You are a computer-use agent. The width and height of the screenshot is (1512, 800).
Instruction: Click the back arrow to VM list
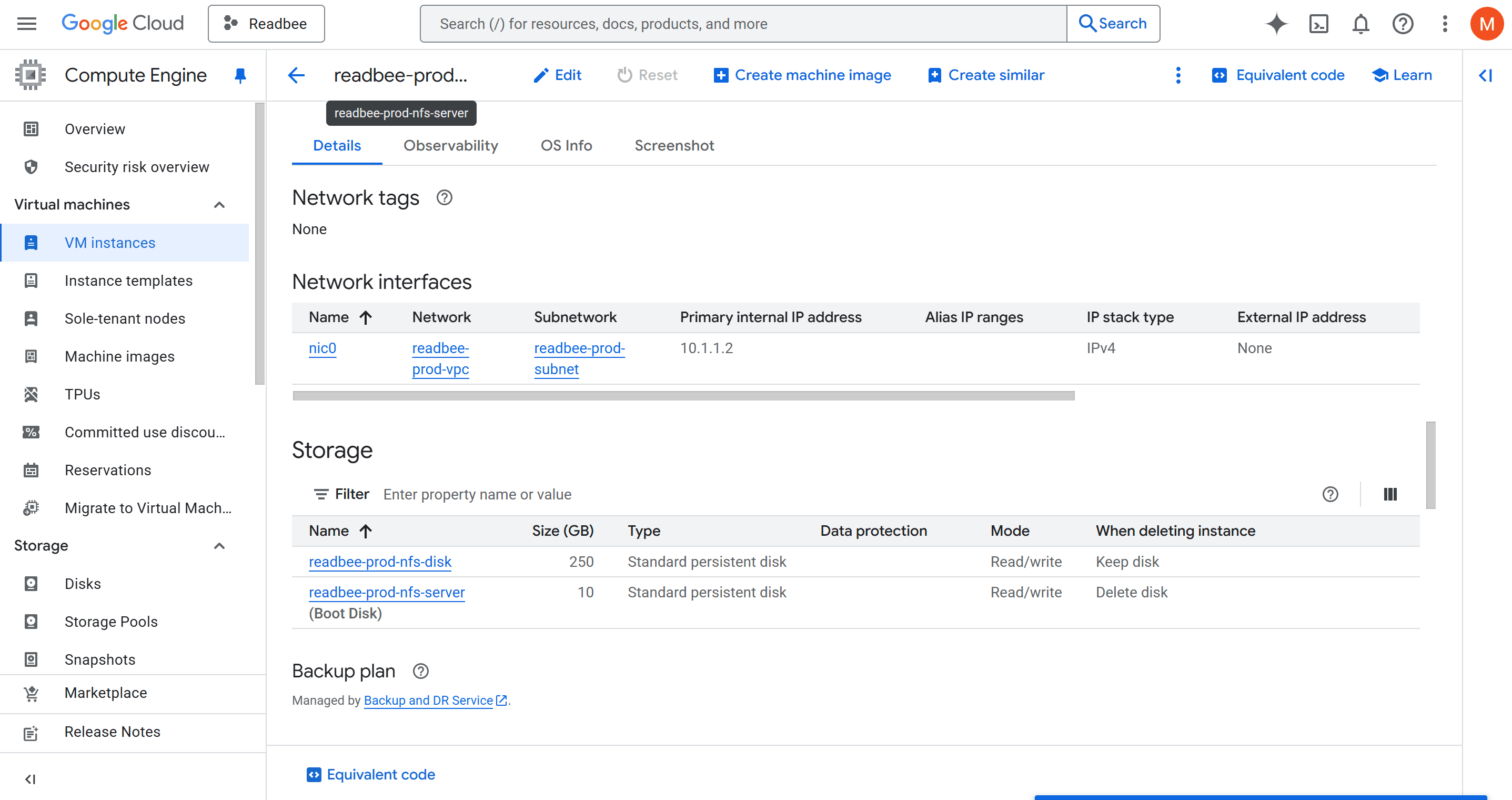[296, 75]
